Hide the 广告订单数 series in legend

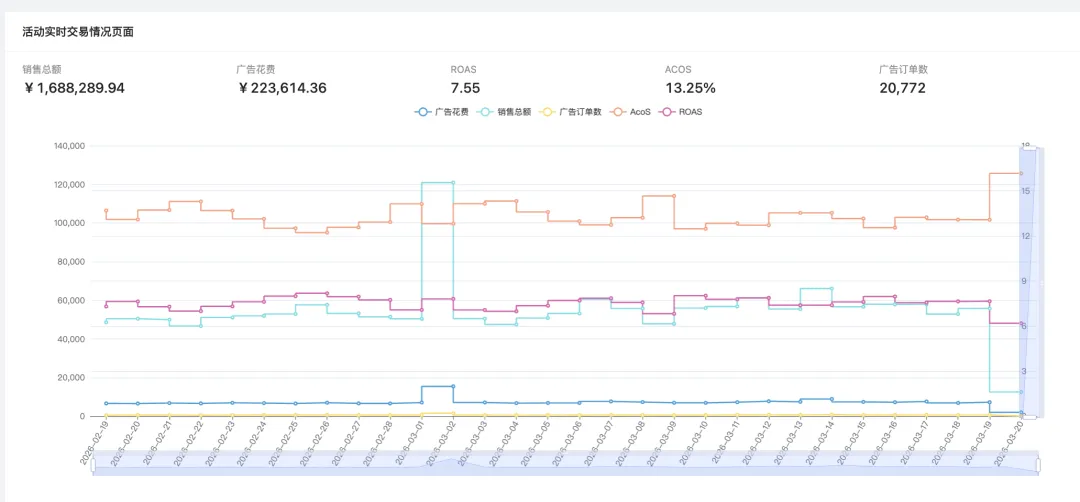[x=571, y=112]
